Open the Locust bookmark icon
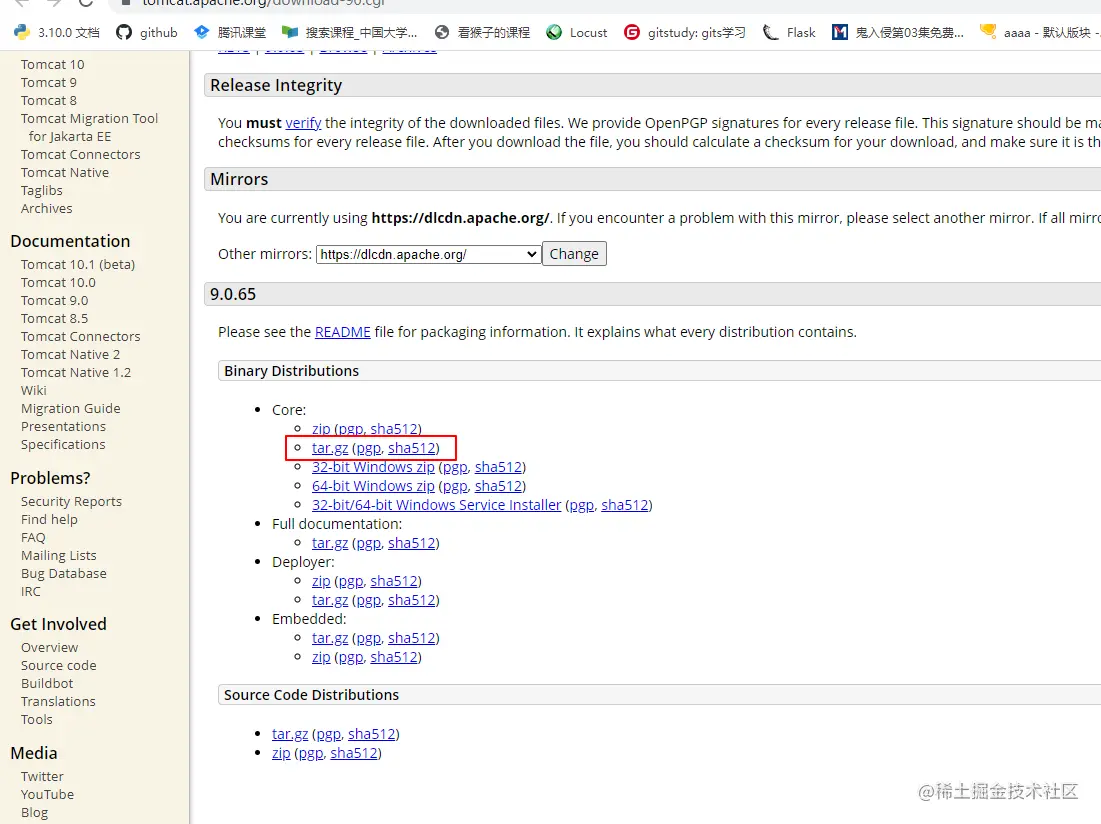Viewport: 1101px width, 824px height. click(554, 32)
